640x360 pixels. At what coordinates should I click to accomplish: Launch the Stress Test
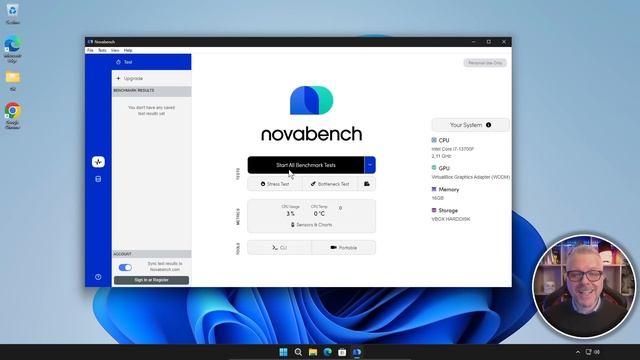coord(275,184)
